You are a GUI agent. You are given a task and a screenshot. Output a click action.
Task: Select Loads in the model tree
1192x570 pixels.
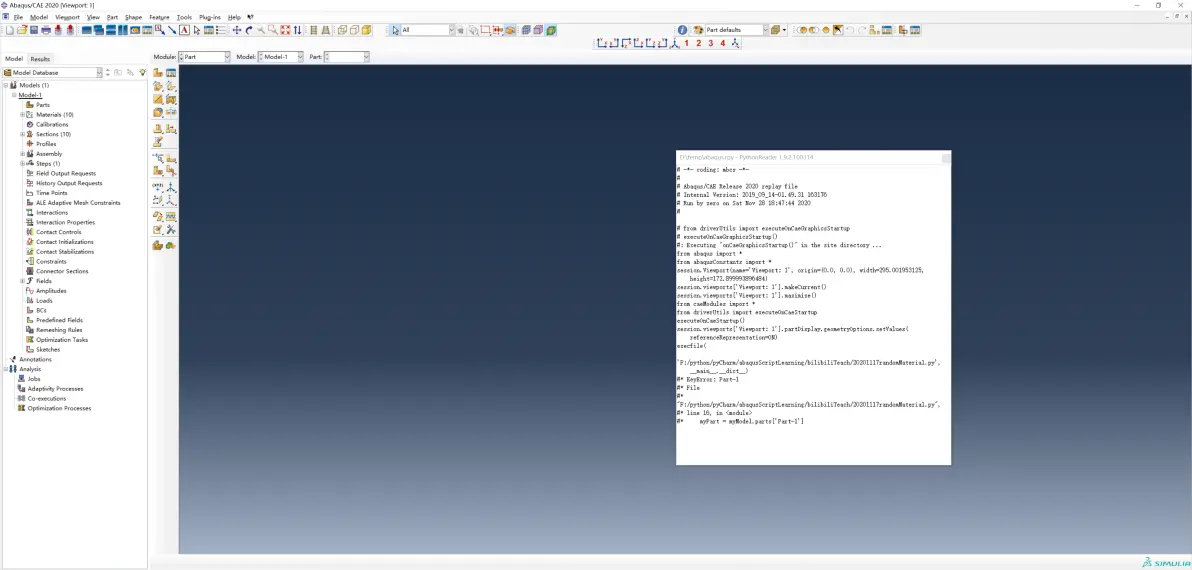(x=44, y=301)
